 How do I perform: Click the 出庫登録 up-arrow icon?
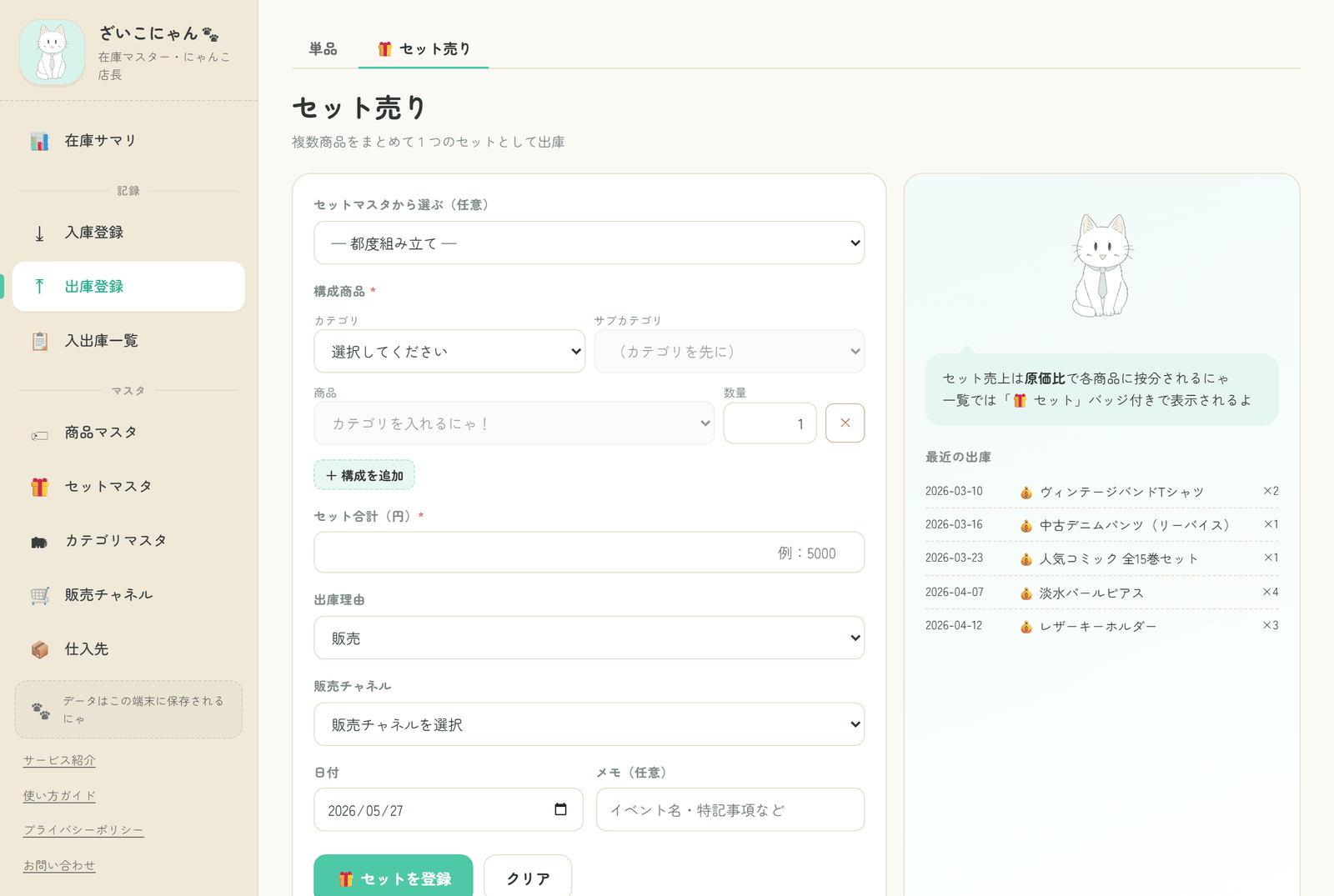coord(39,287)
